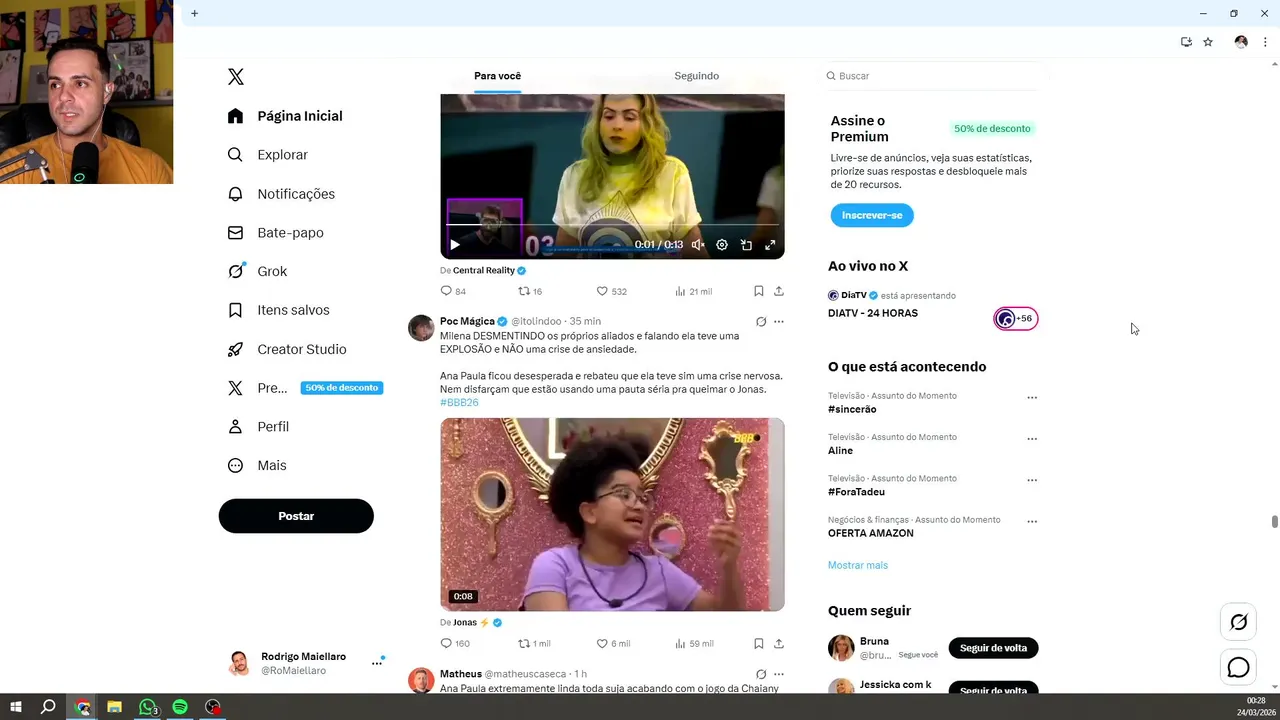The width and height of the screenshot is (1280, 720).
Task: Open File Explorer from the taskbar
Action: click(x=114, y=707)
